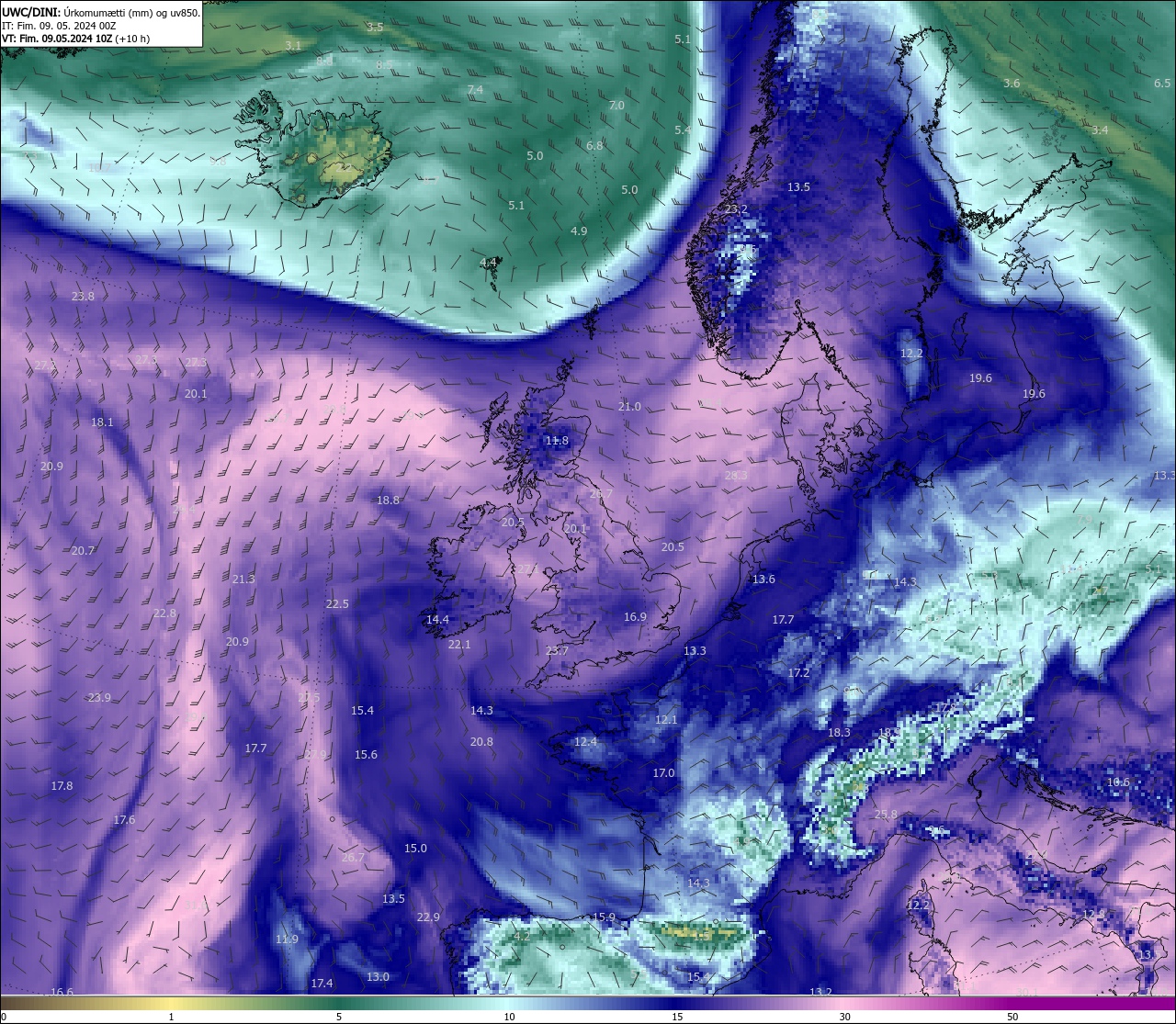
Task: Click the map value 13.2 at the bottom edge
Action: point(820,992)
